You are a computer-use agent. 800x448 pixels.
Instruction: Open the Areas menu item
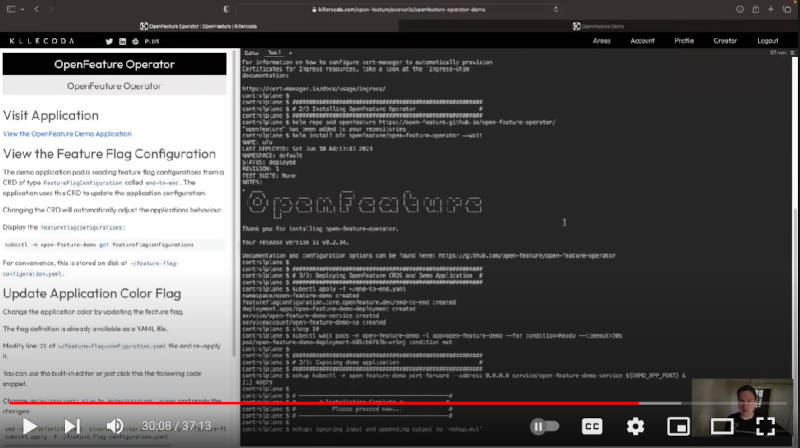point(602,41)
